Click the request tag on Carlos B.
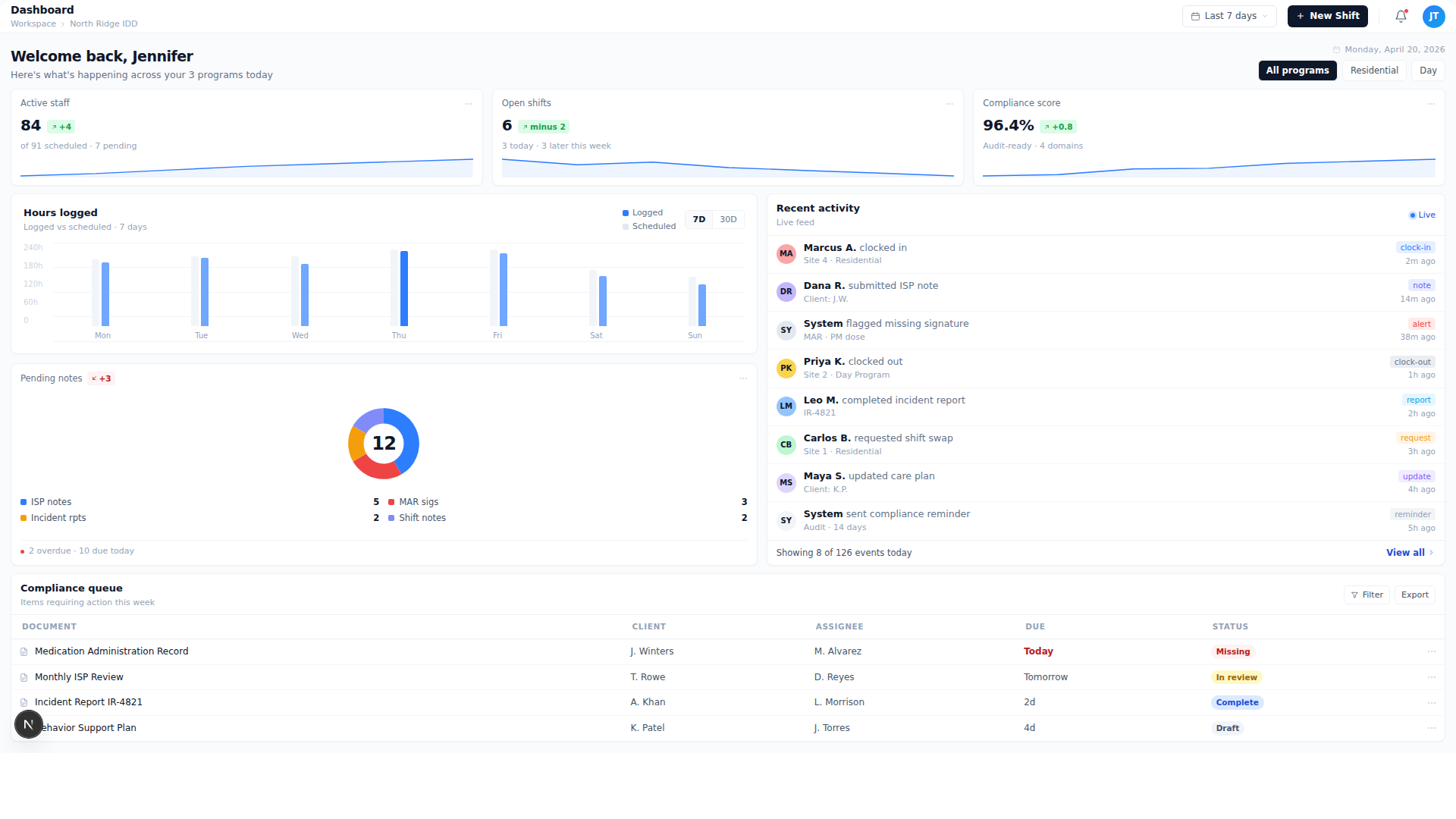Screen dimensions: 1456x819 click(1416, 438)
